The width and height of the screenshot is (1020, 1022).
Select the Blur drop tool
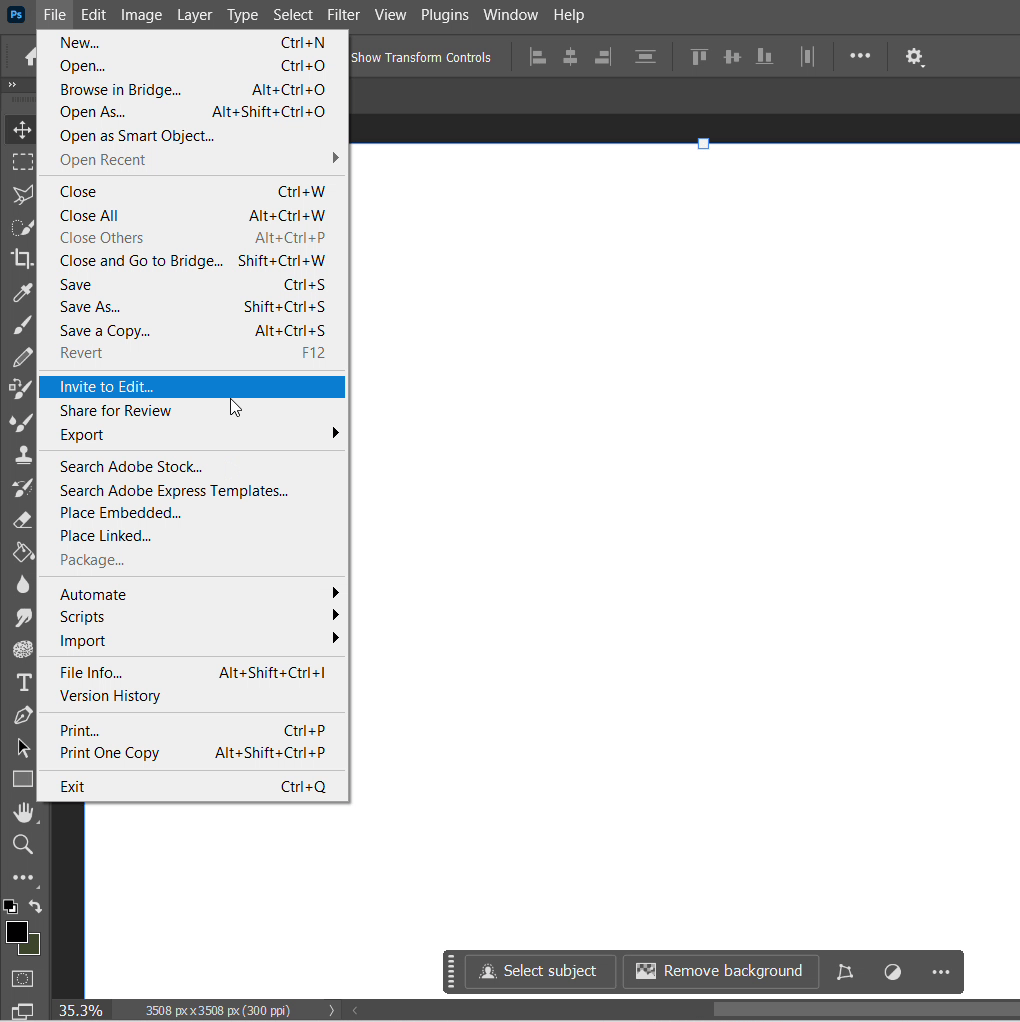pos(22,585)
